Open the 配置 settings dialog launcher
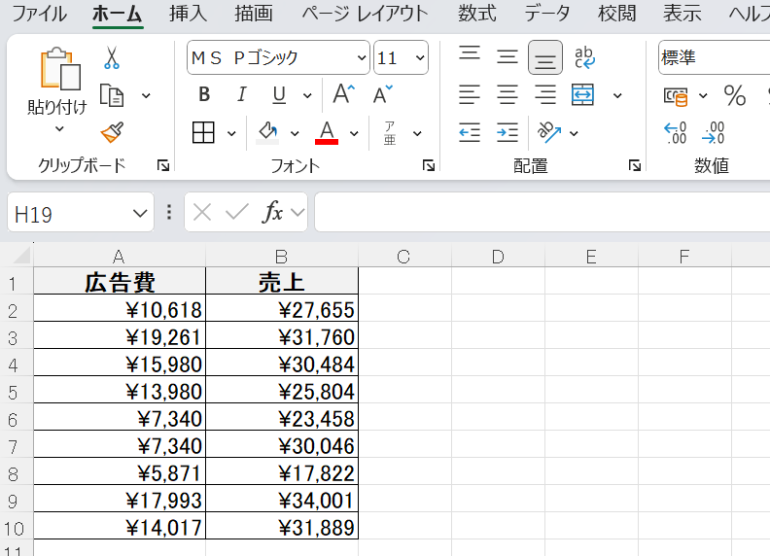Screen dimensions: 770x556 coord(634,166)
